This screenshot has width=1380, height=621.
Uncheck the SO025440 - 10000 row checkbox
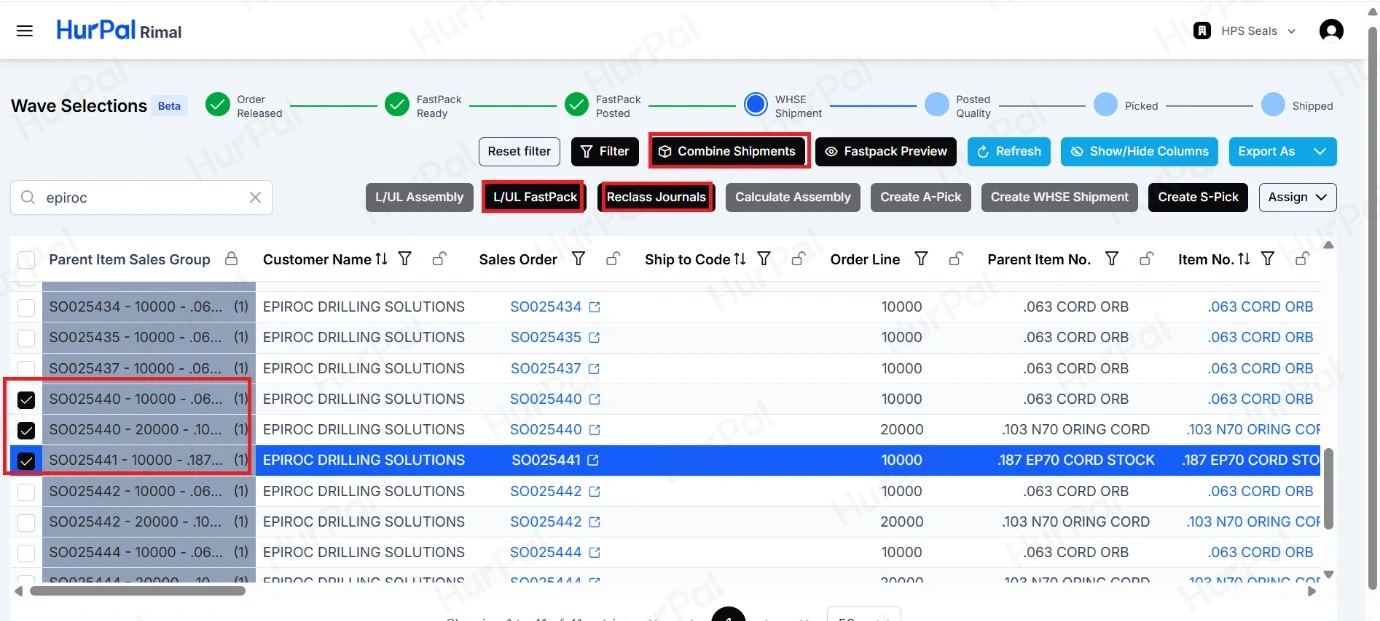click(x=26, y=400)
